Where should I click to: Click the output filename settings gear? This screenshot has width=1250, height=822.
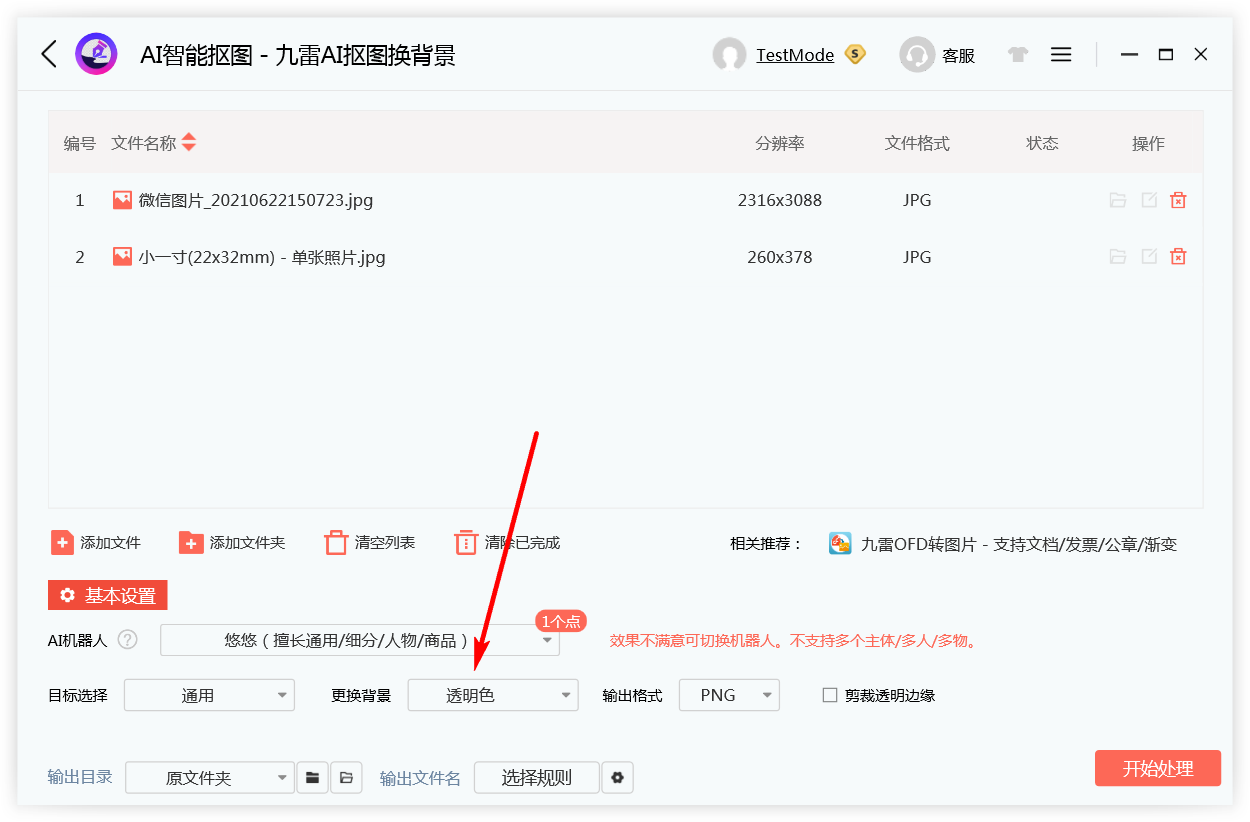click(617, 777)
